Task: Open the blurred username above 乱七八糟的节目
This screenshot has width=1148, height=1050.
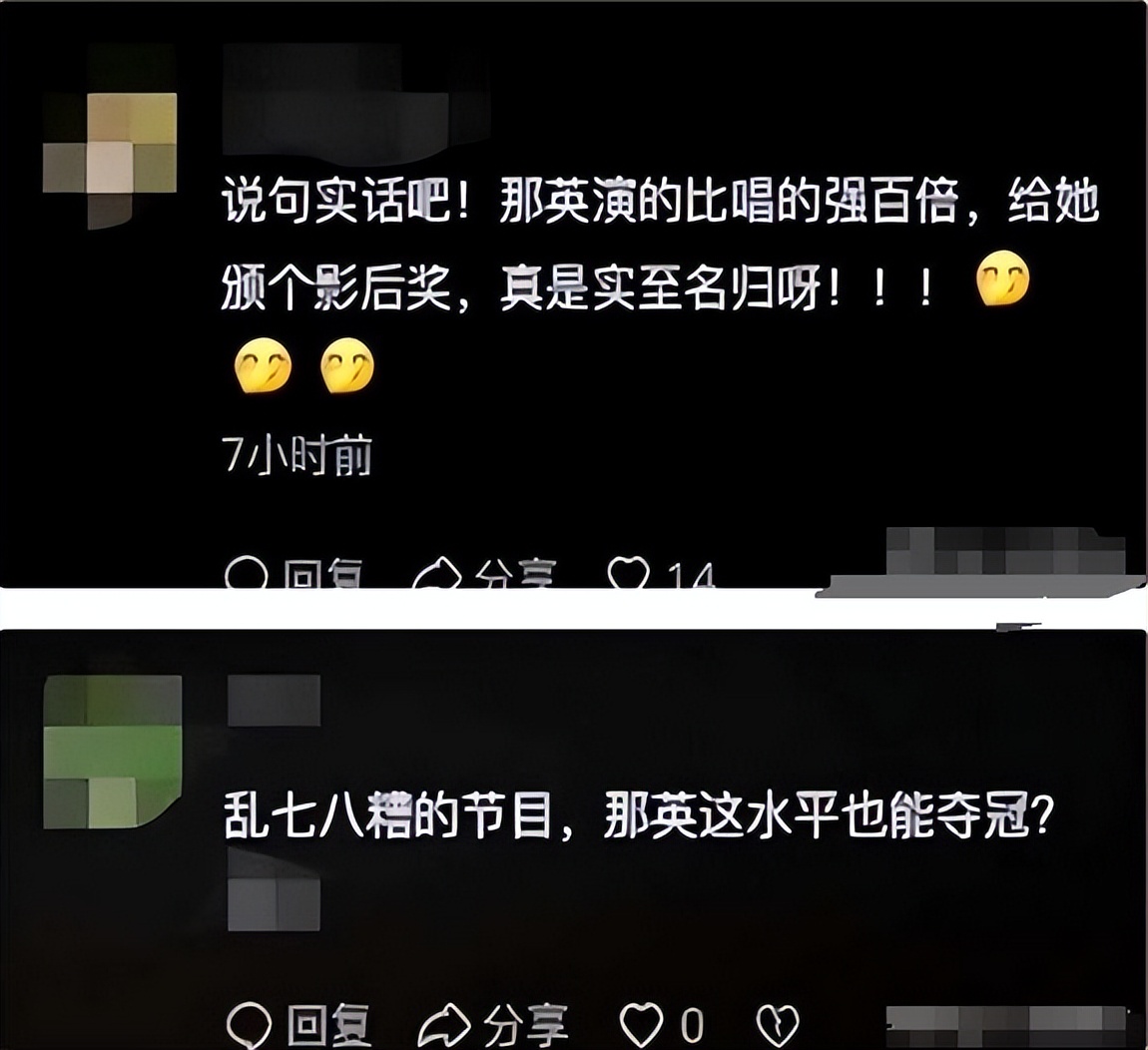Action: pyautogui.click(x=274, y=701)
